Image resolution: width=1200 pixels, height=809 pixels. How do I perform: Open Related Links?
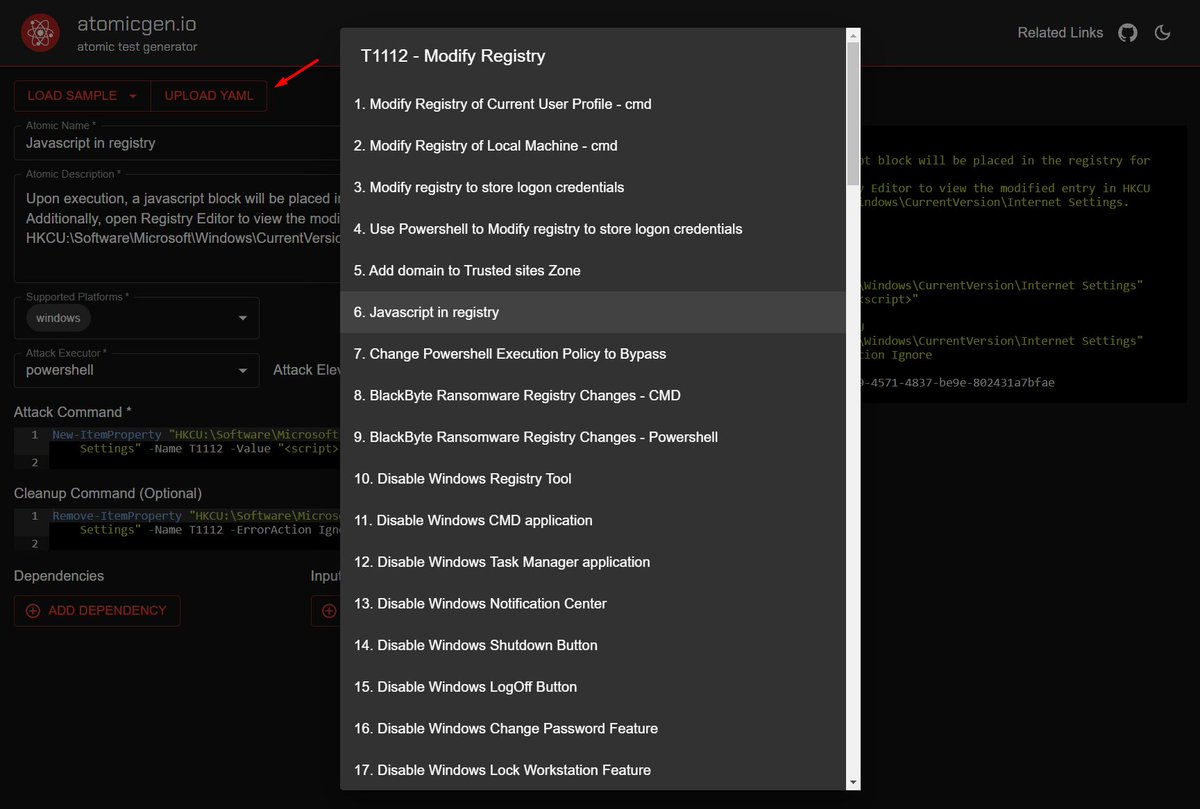[1060, 33]
